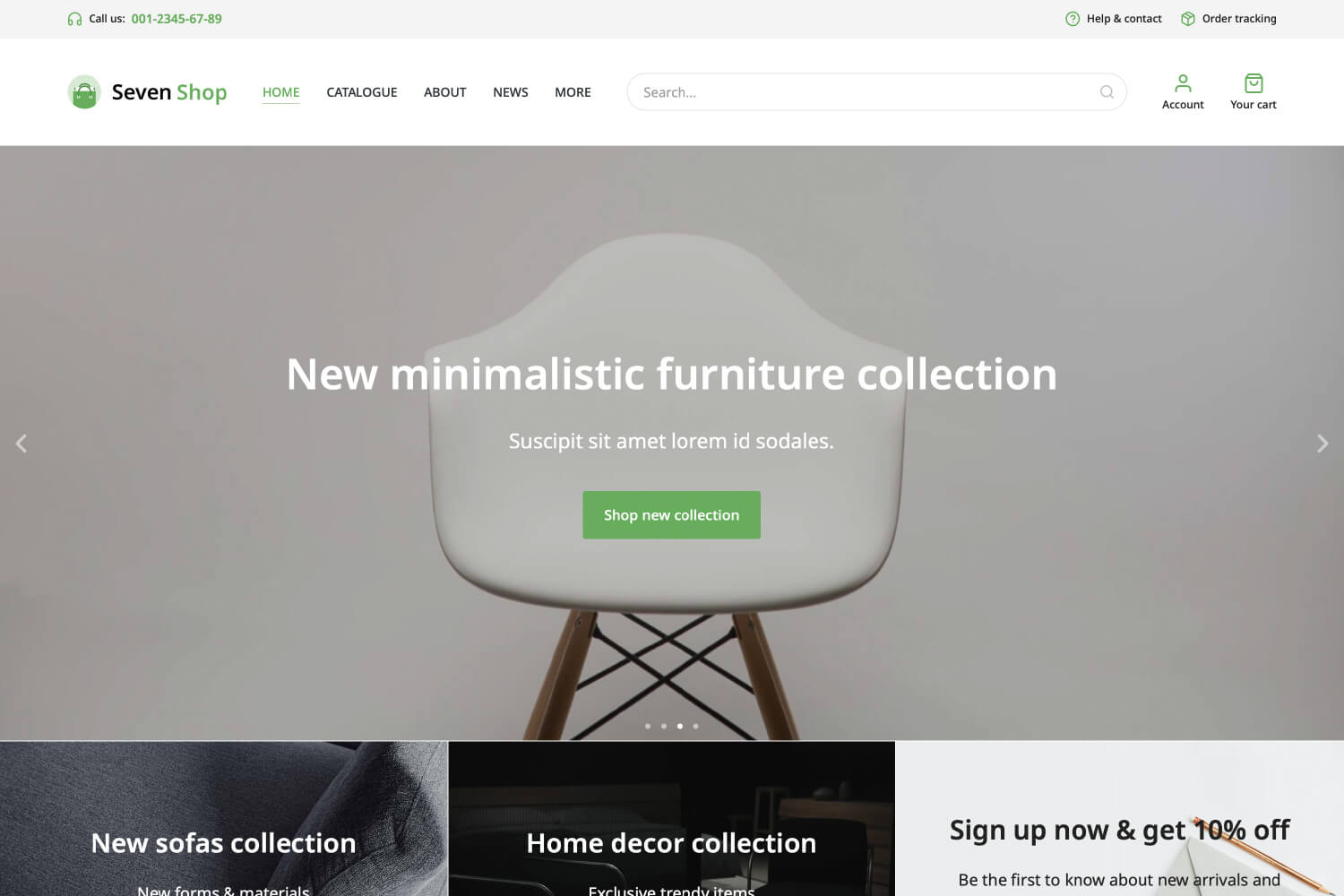Advance to next slide arrow

click(x=1322, y=444)
